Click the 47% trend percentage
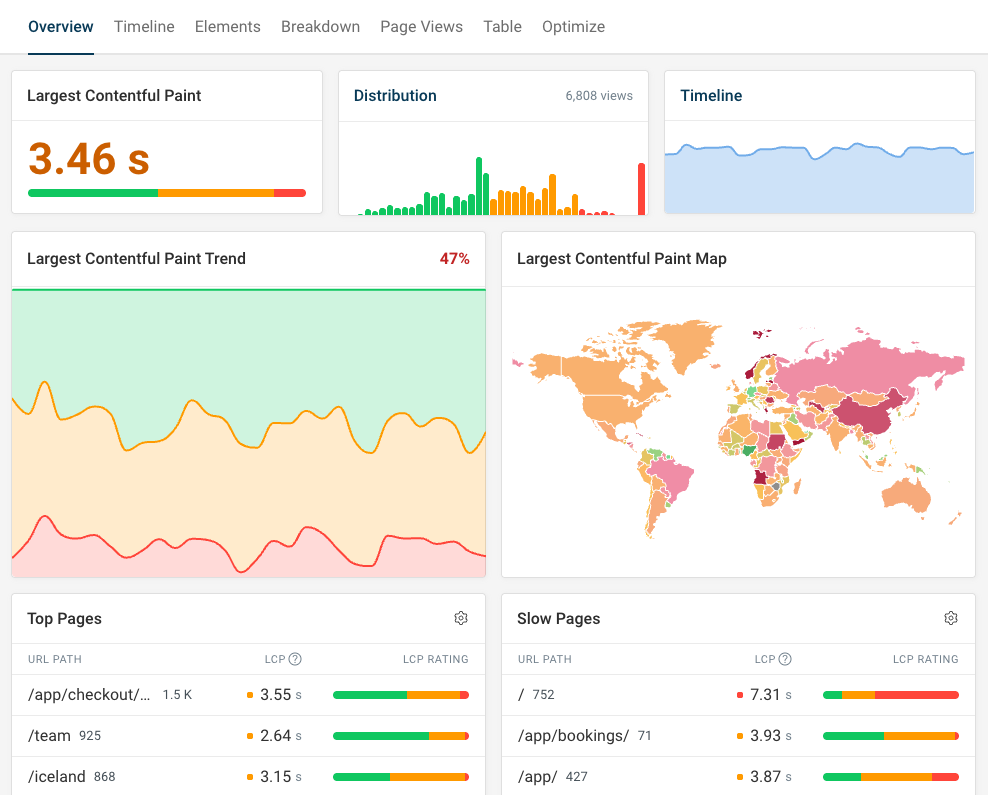The height and width of the screenshot is (795, 988). click(x=457, y=258)
